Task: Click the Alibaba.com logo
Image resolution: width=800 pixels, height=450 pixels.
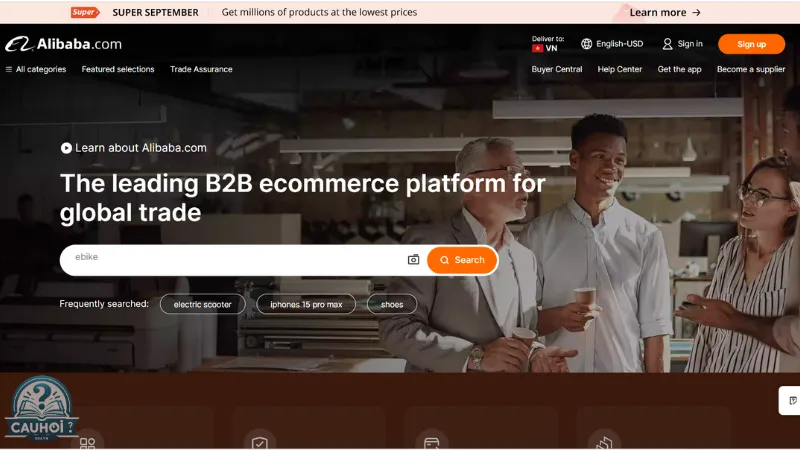Action: point(64,44)
